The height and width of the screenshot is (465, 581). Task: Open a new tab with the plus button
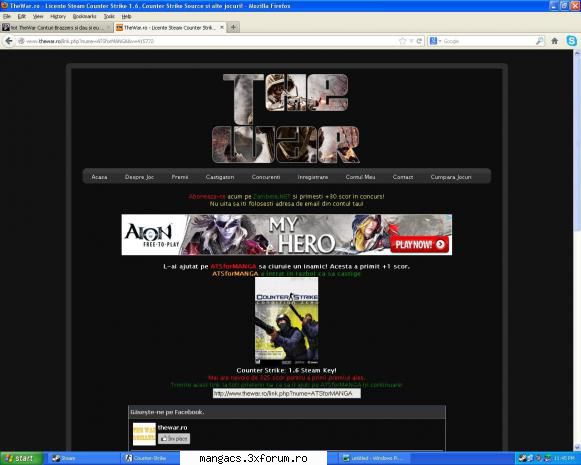click(x=233, y=27)
